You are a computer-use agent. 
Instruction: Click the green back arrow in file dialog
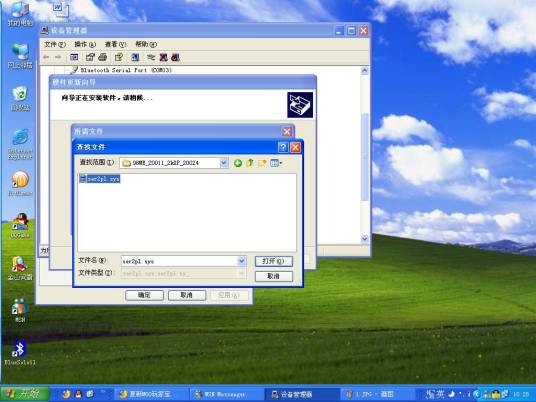[x=238, y=163]
